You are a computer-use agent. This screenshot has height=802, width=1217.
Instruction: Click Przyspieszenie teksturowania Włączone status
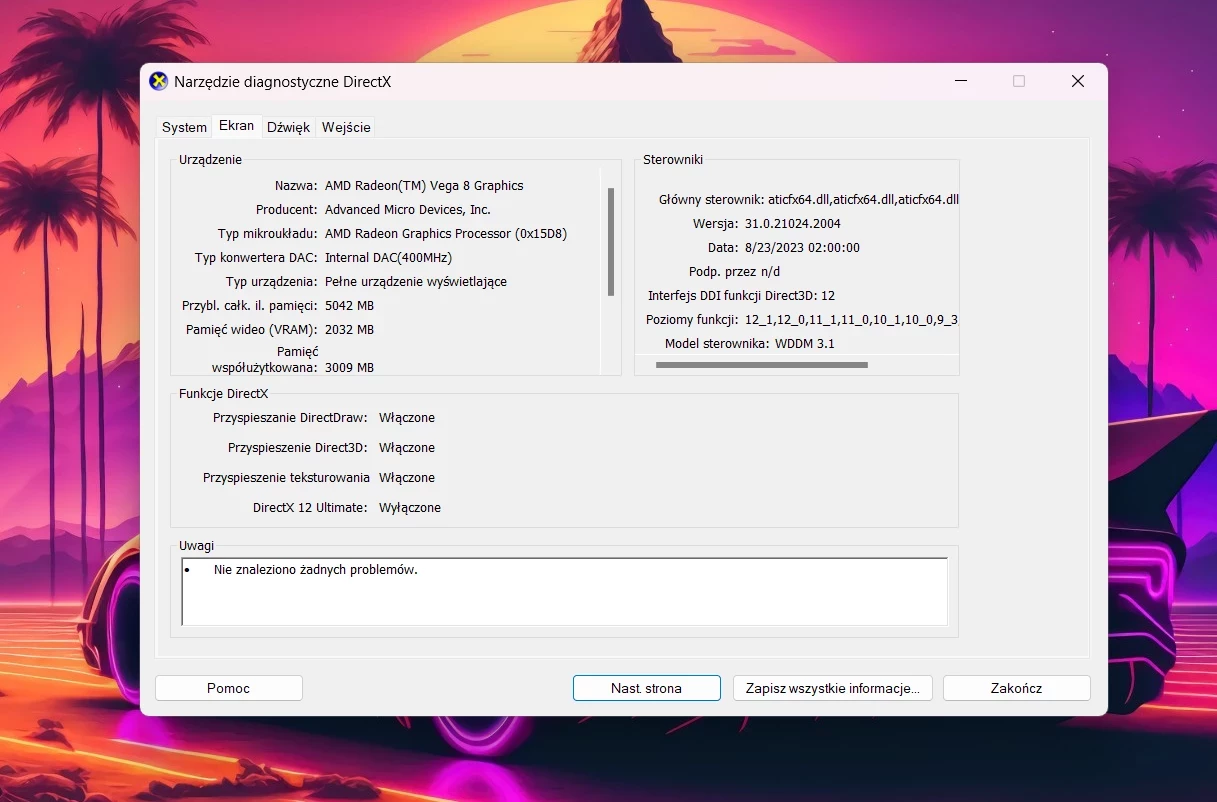pos(407,478)
